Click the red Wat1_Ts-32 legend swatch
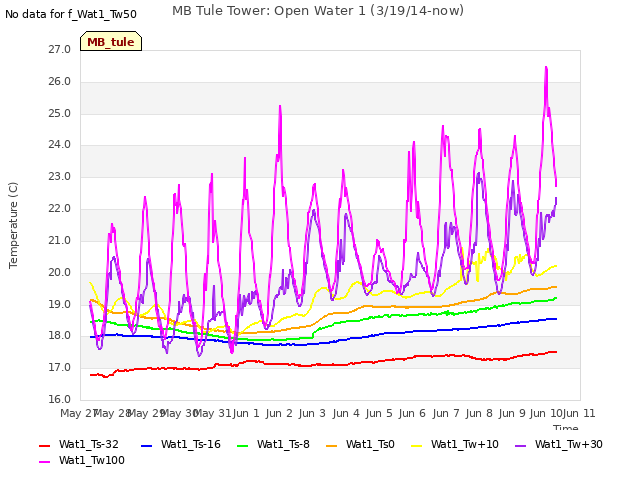 [x=44, y=445]
